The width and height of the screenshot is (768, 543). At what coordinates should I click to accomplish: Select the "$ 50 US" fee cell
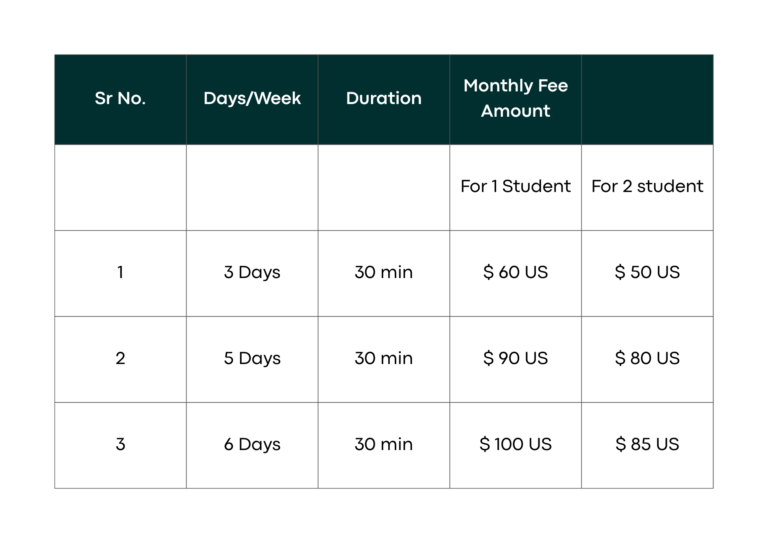pyautogui.click(x=647, y=272)
